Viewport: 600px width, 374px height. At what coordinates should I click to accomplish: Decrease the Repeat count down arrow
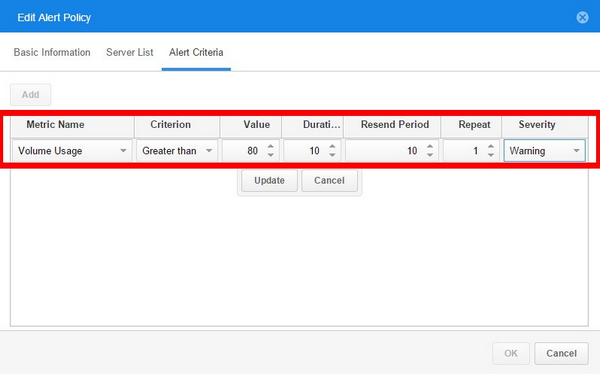[491, 155]
